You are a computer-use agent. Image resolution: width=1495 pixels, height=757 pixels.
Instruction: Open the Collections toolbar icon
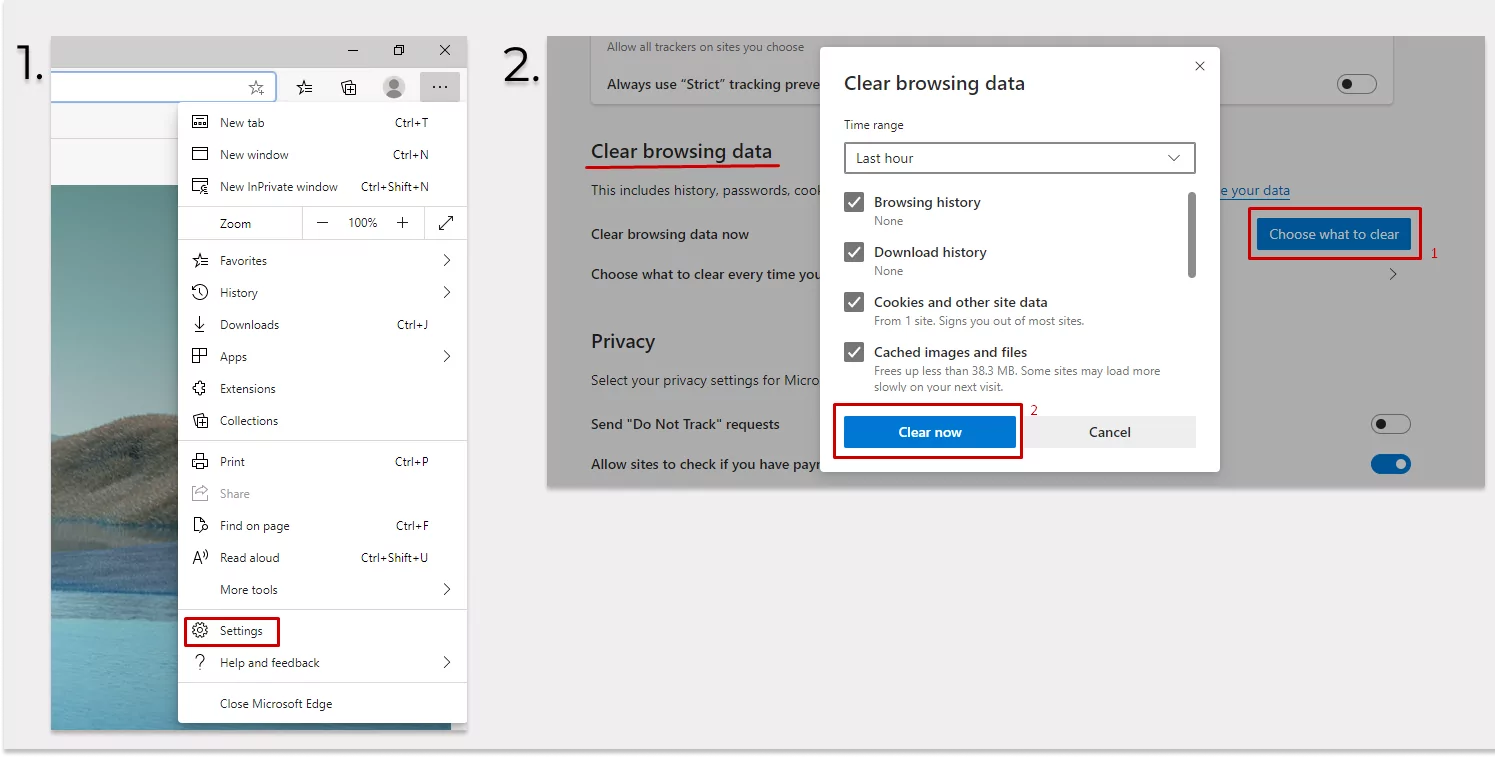(349, 87)
